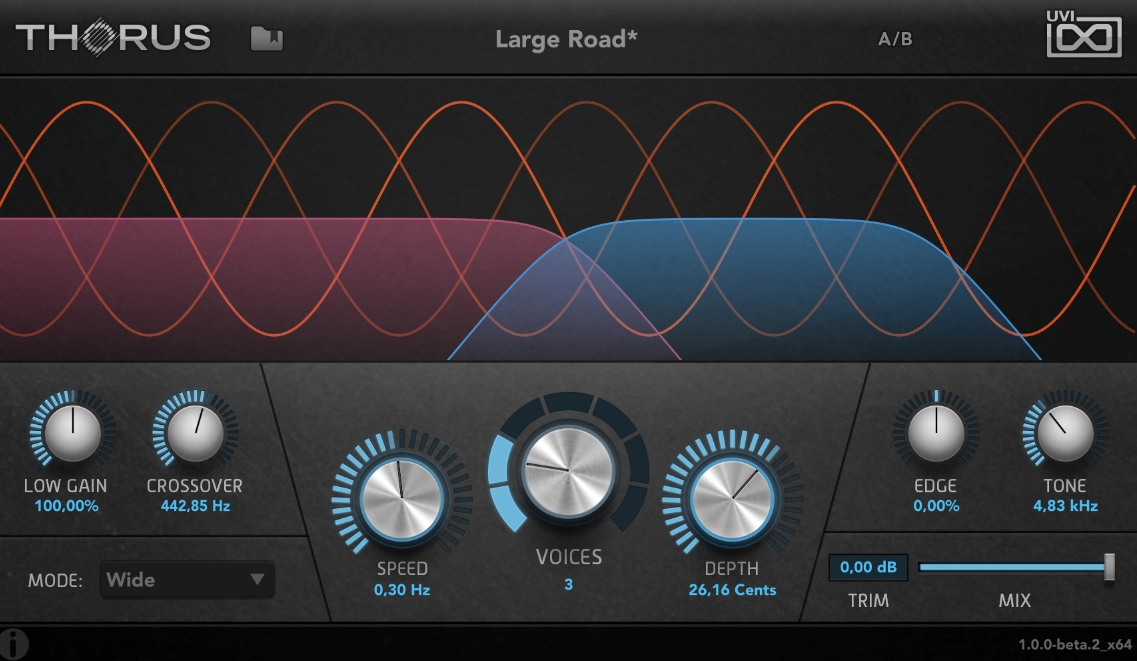The height and width of the screenshot is (661, 1137).
Task: Click the Voices count value 3
Action: [x=568, y=584]
